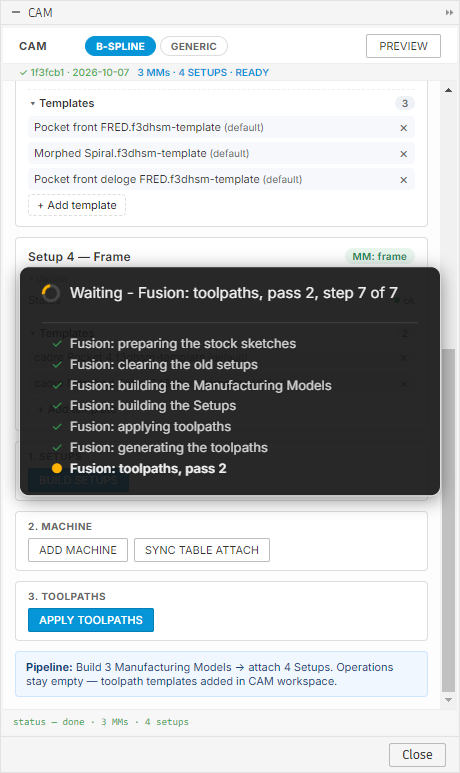460x773 pixels.
Task: Click the MM: frame badge
Action: click(x=380, y=256)
